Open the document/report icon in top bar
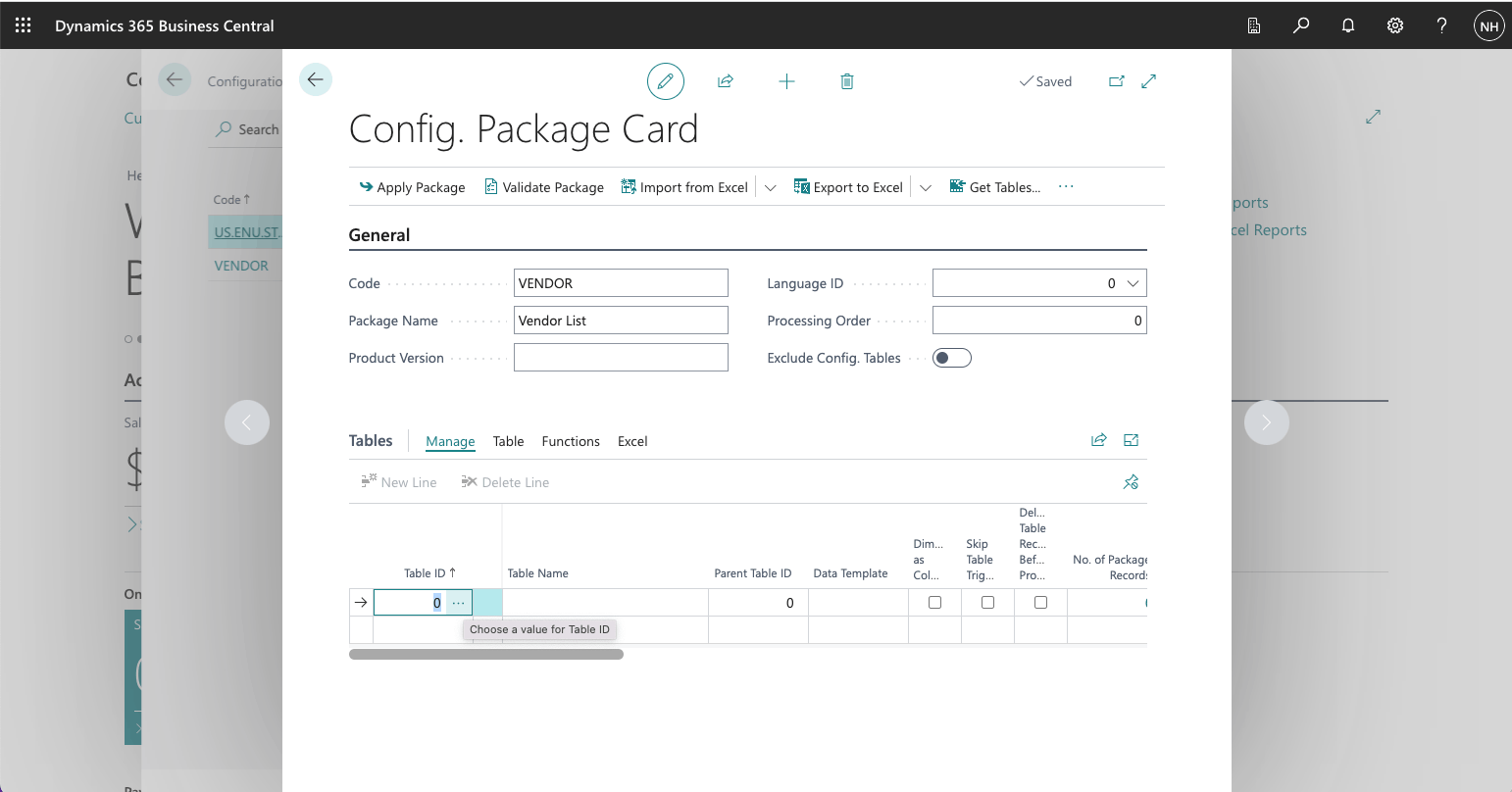This screenshot has width=1512, height=792. 1254,26
